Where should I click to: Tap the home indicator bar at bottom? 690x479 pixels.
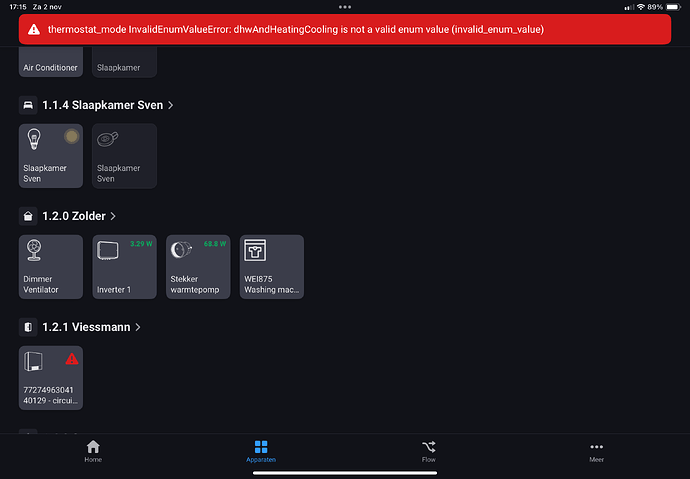tap(345, 473)
